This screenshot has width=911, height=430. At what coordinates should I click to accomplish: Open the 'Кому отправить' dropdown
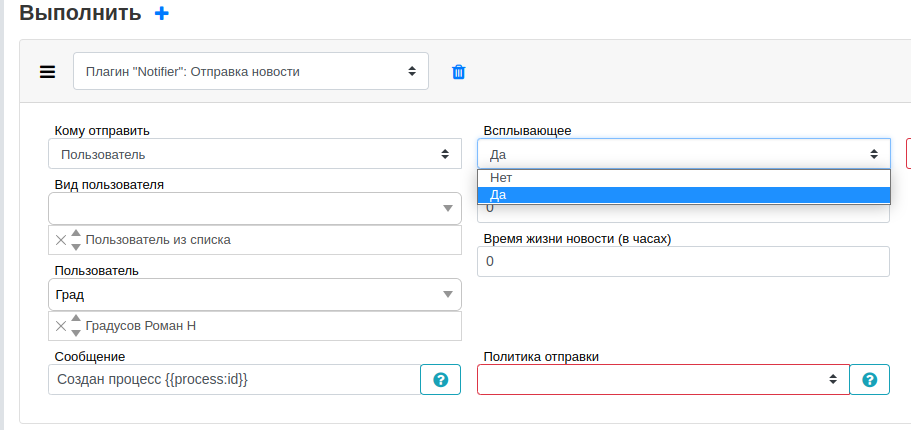(255, 154)
